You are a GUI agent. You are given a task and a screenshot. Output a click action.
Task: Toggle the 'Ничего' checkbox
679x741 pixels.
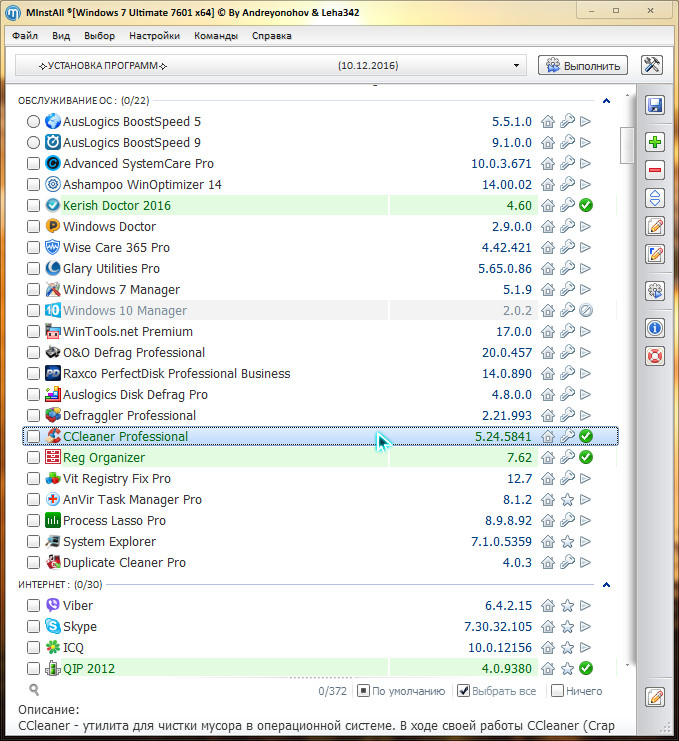coord(558,691)
